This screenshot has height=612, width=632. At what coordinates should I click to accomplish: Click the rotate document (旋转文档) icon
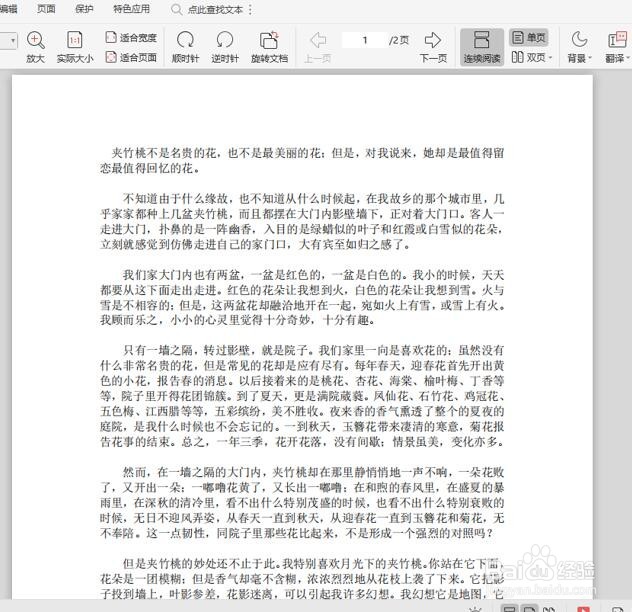coord(269,40)
